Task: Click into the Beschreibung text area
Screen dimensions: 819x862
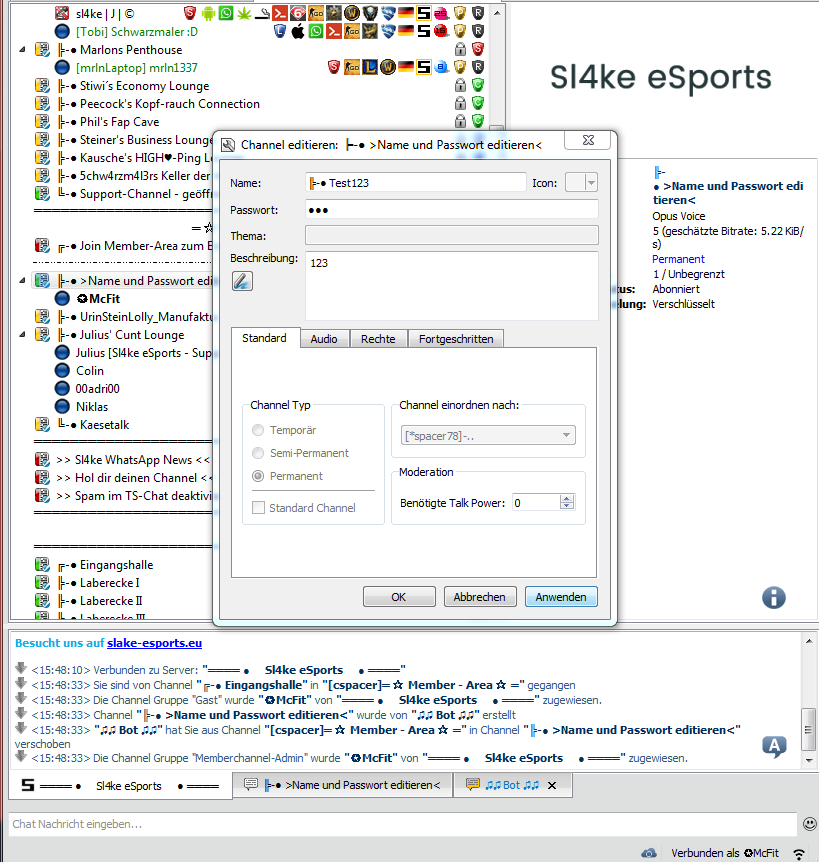Action: tap(452, 286)
